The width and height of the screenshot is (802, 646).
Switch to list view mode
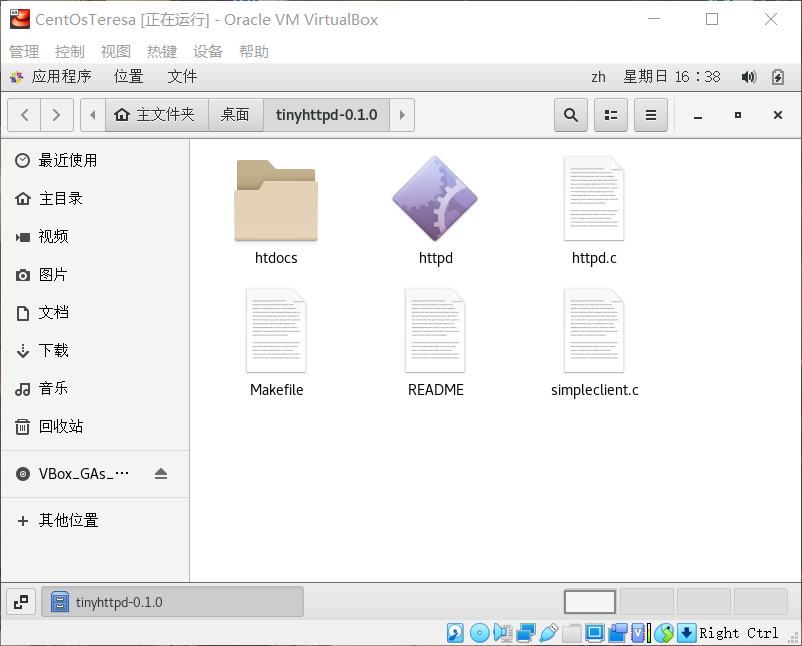tap(610, 115)
